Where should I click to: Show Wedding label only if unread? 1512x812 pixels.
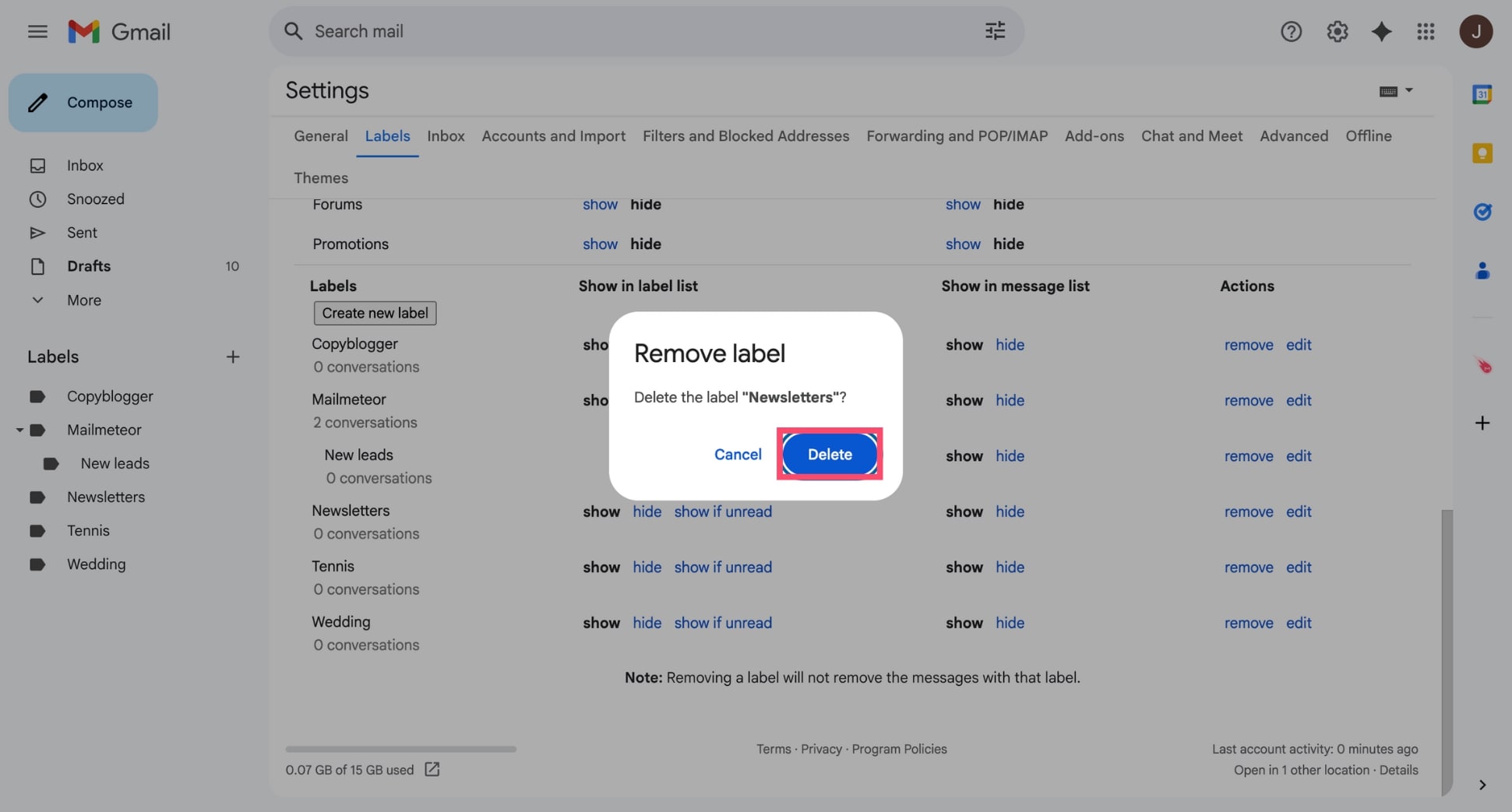point(723,623)
